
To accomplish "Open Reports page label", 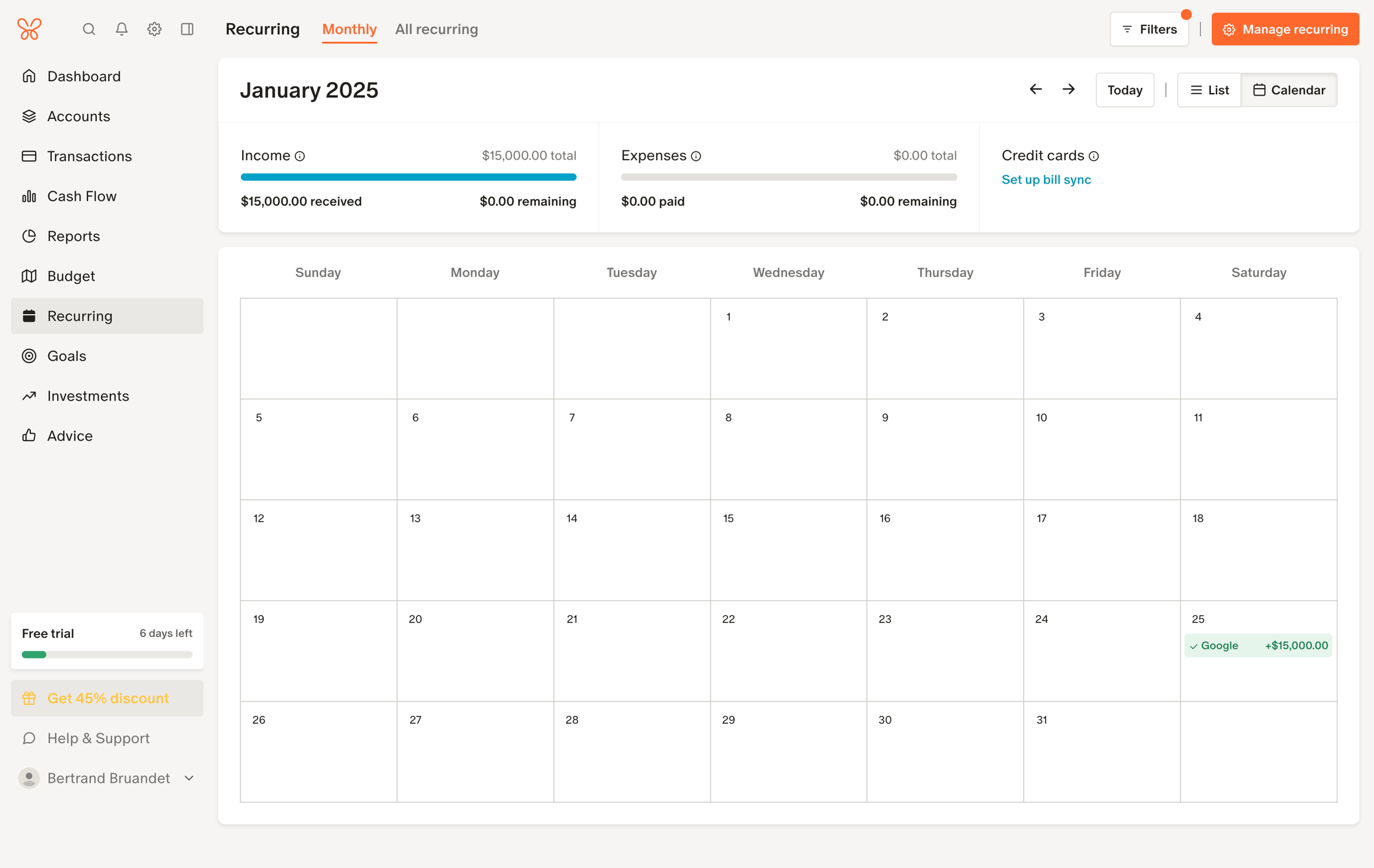I will (74, 236).
